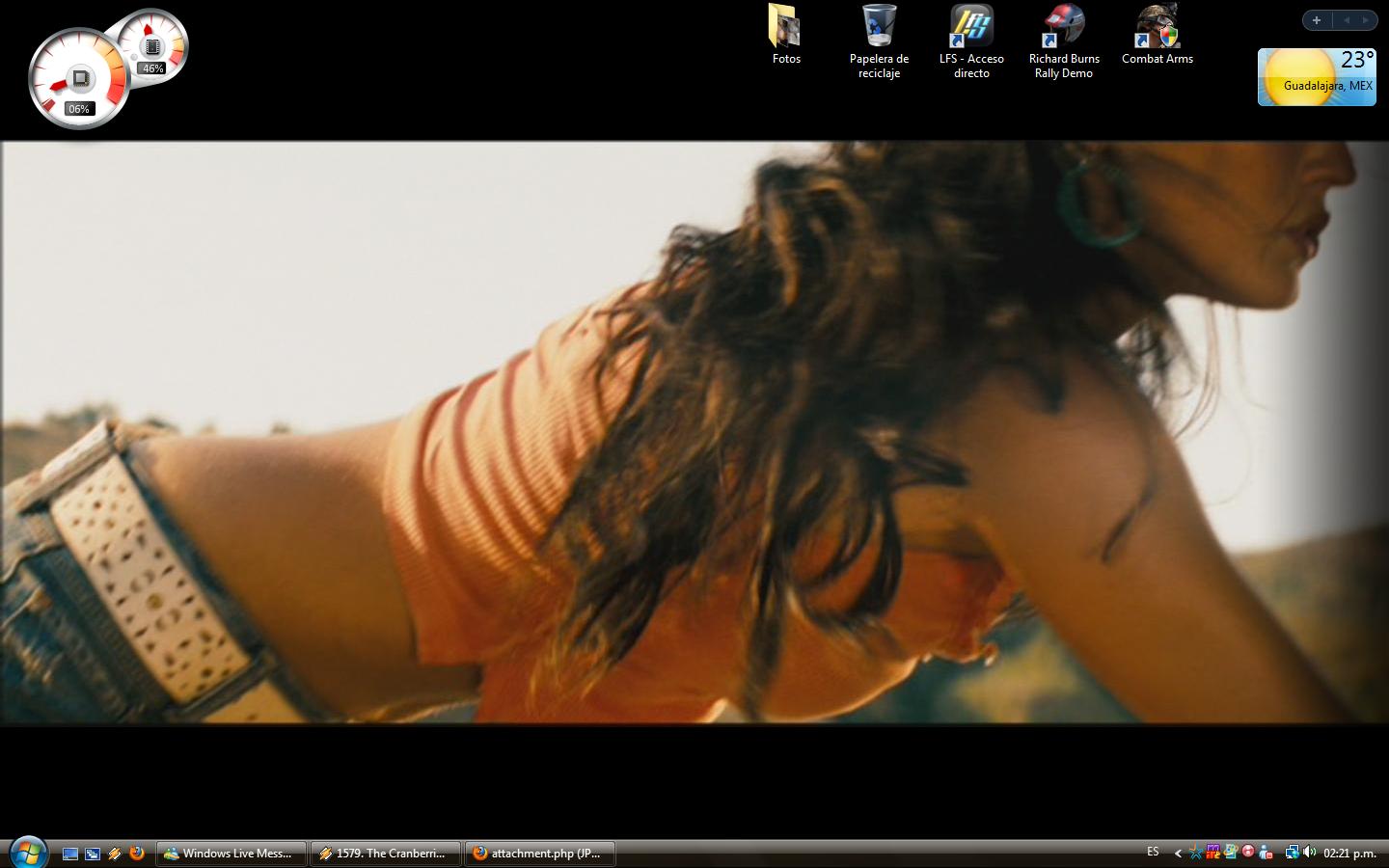Click the sidebar next gadgets page arrow
The width and height of the screenshot is (1389, 868).
[x=1365, y=20]
